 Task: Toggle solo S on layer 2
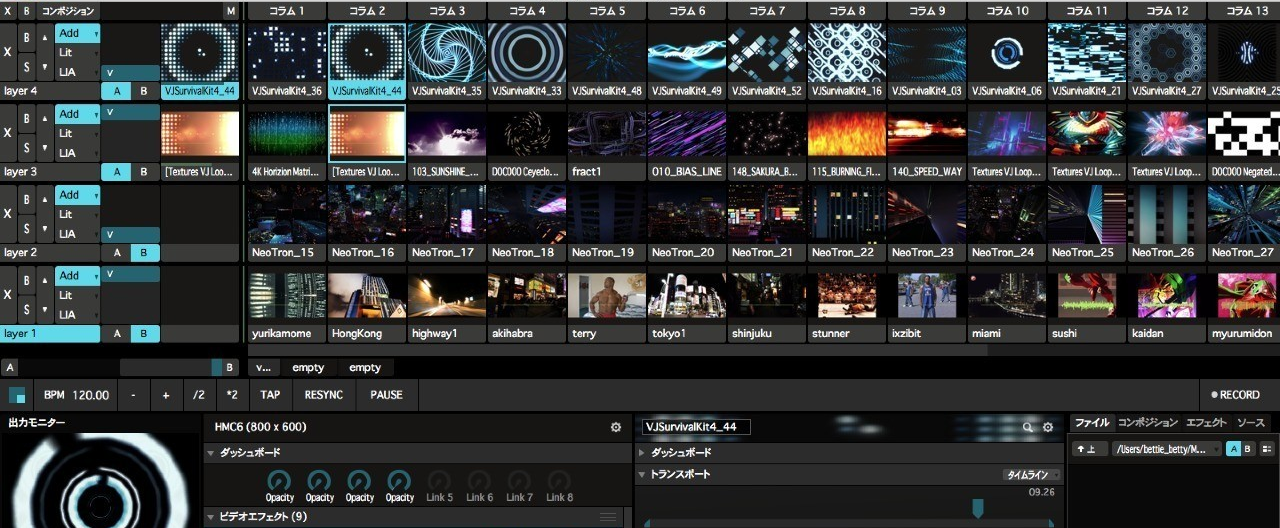coord(27,228)
